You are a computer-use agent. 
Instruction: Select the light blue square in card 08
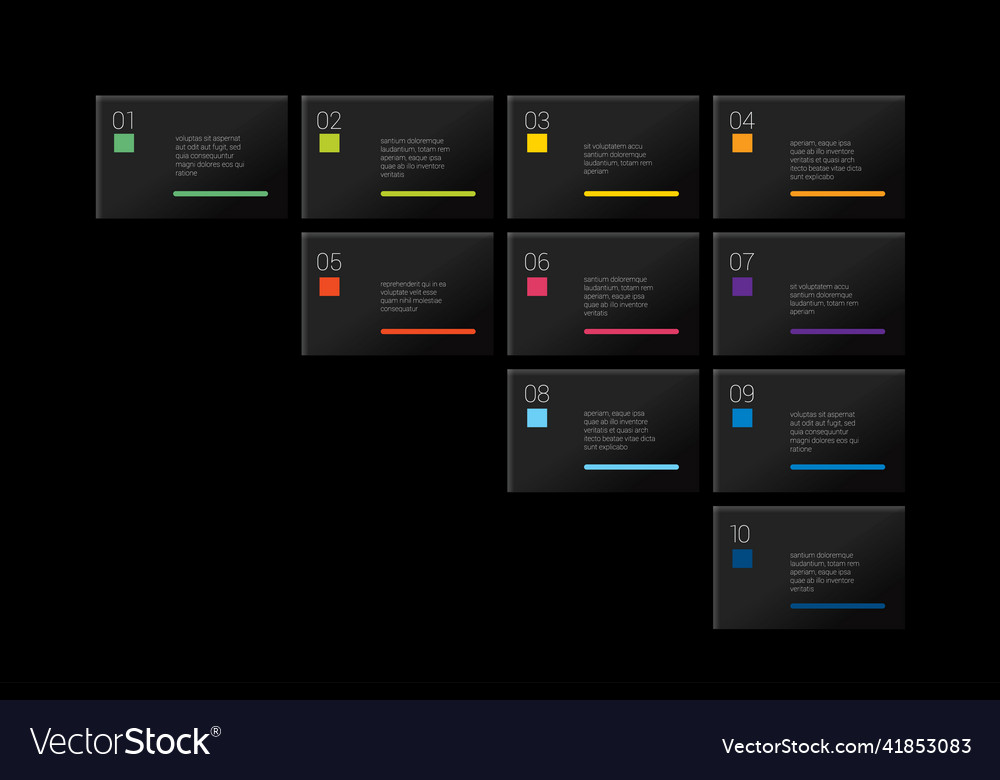[537, 418]
